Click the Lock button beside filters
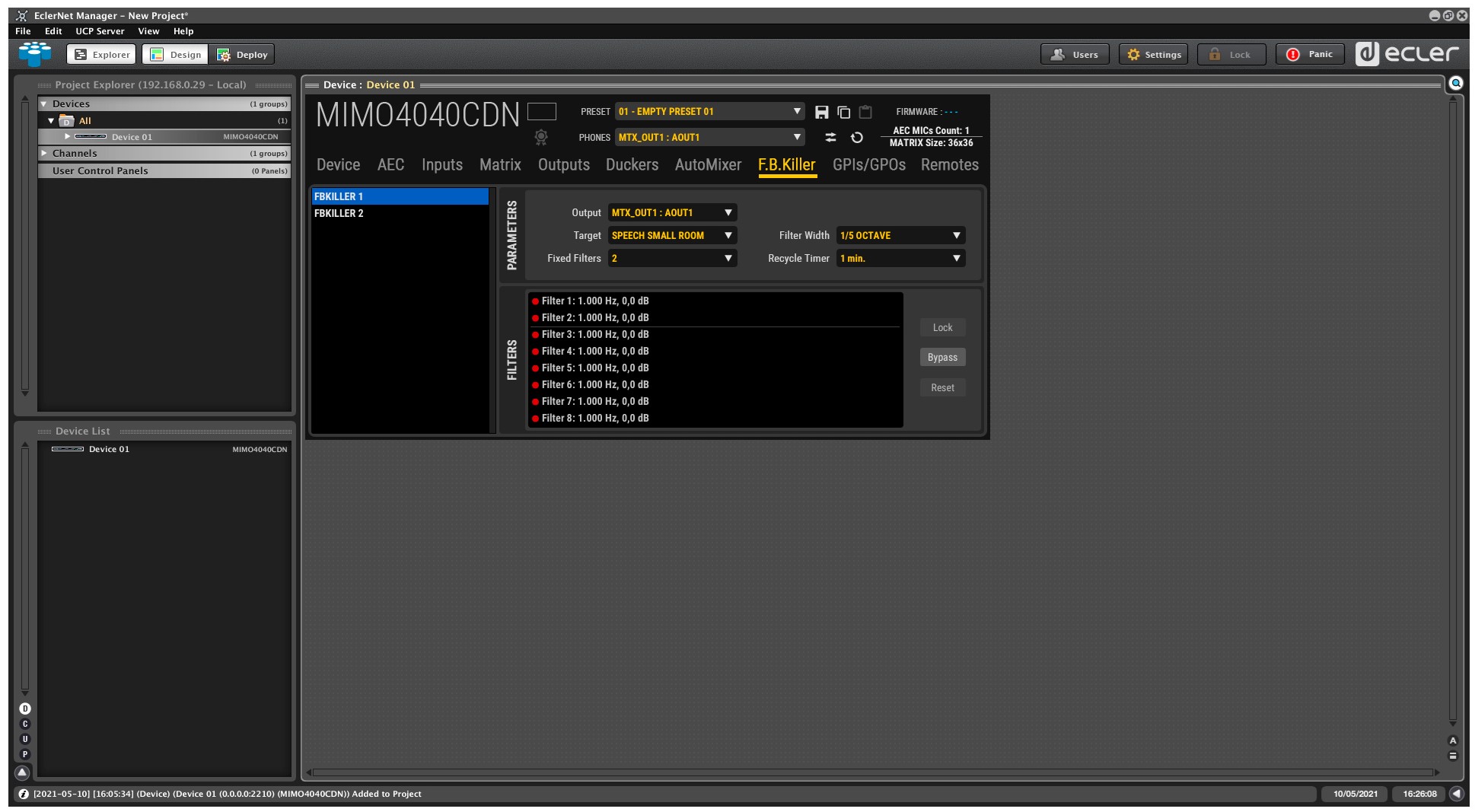Image resolution: width=1475 pixels, height=812 pixels. (942, 328)
